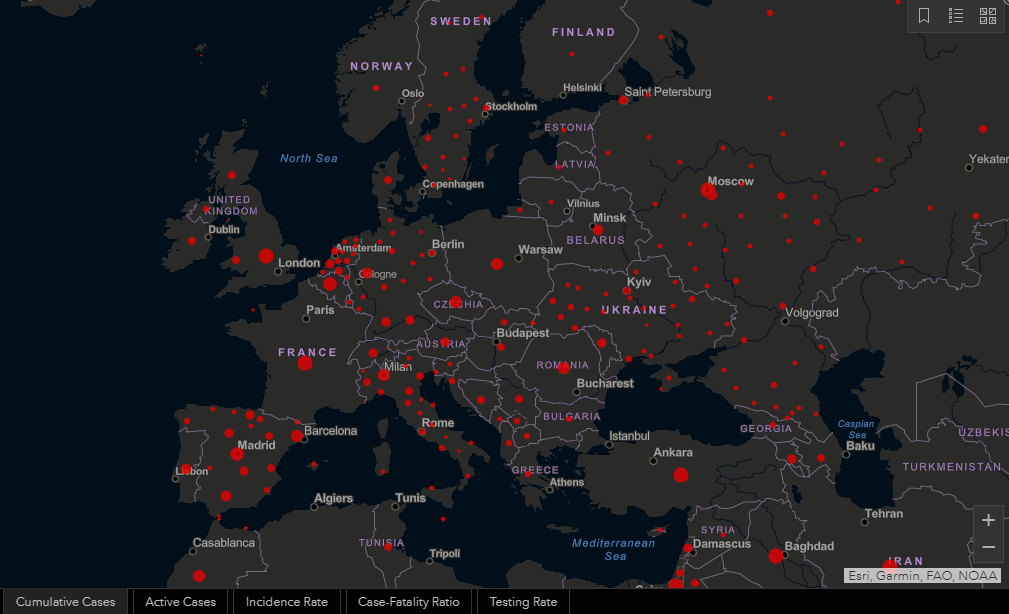Click the Tripoli city label
The image size is (1009, 614).
(x=445, y=554)
